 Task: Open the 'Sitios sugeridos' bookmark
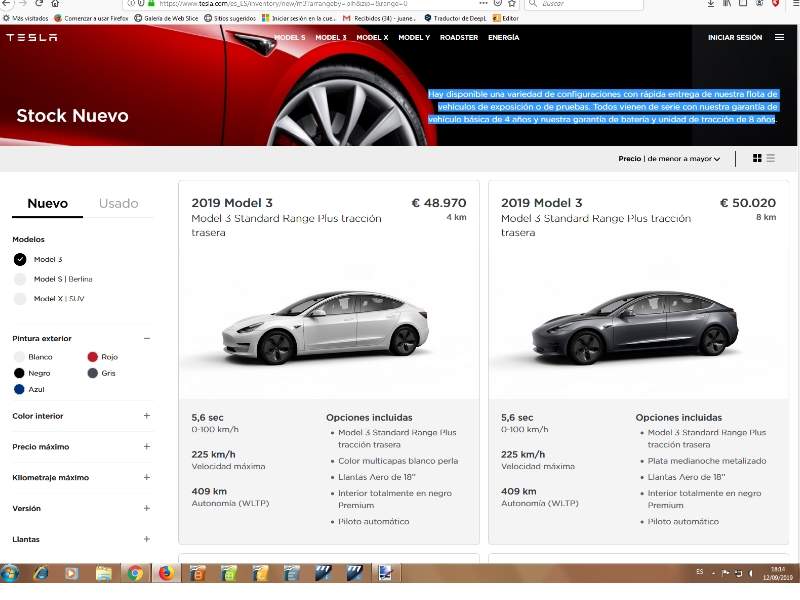[x=230, y=18]
